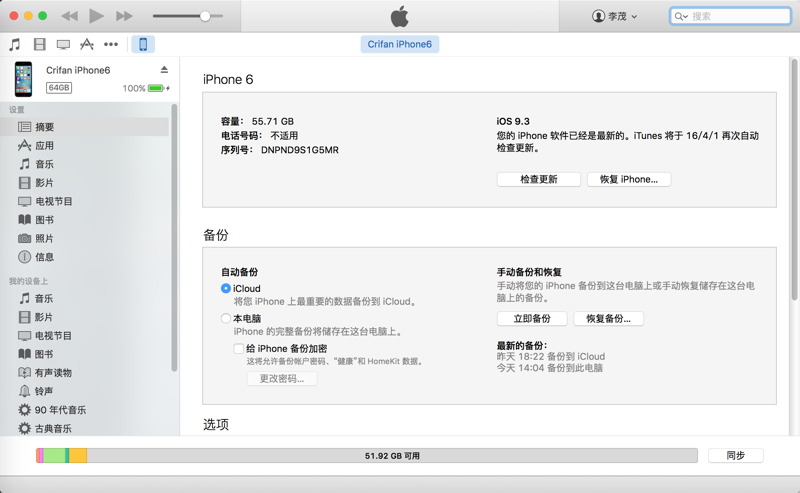Image resolution: width=800 pixels, height=493 pixels.
Task: Click the 立即备份 button
Action: coord(532,318)
